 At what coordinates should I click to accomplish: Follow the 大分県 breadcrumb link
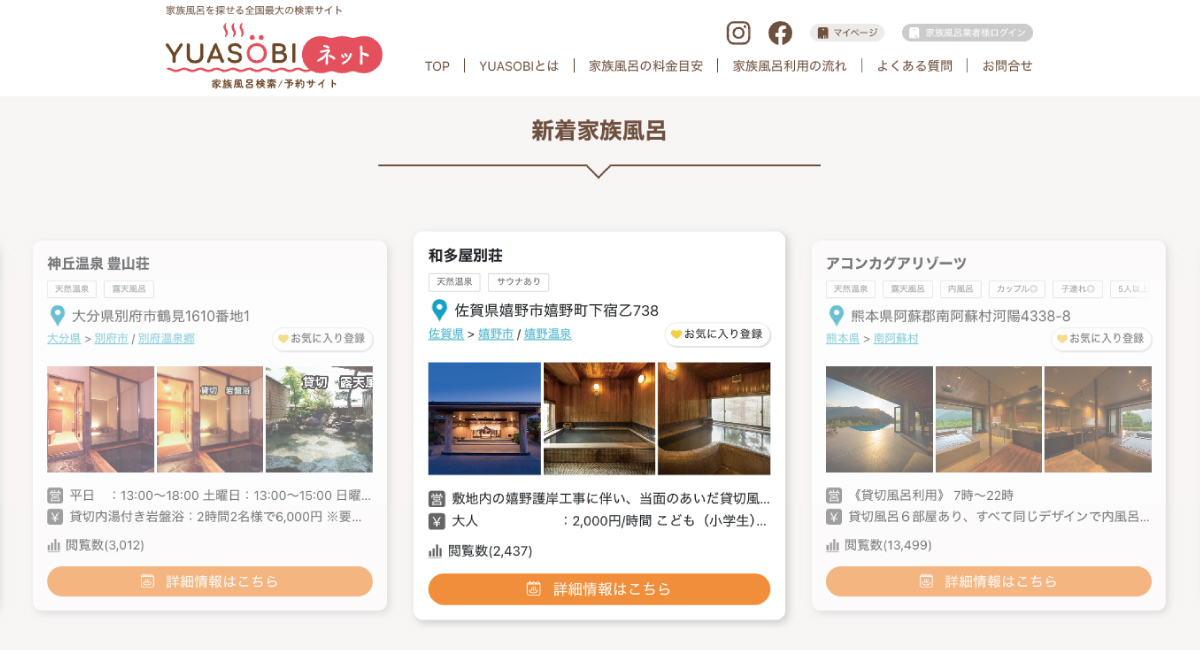tap(64, 339)
